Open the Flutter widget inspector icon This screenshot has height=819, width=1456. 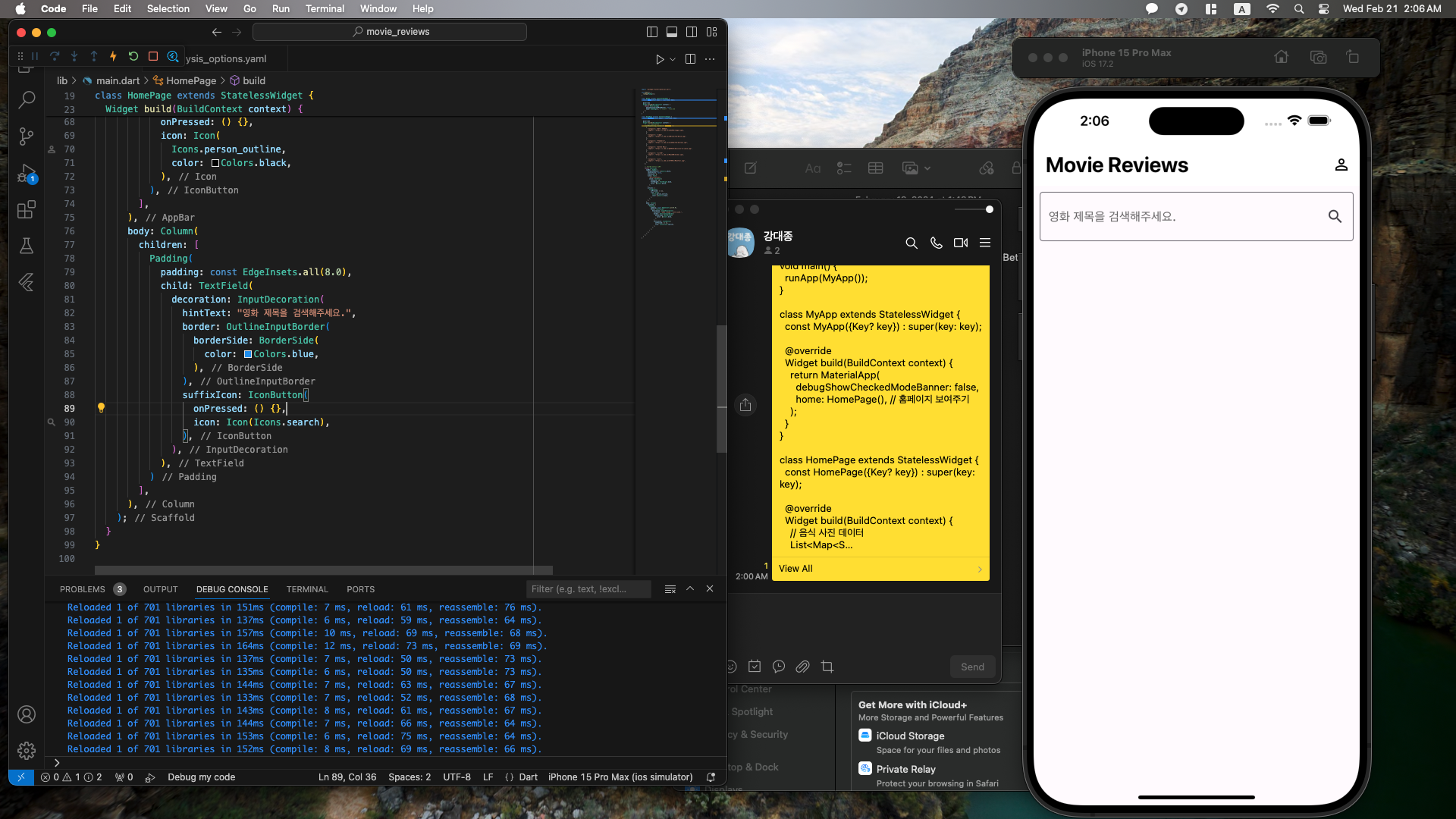(x=173, y=57)
